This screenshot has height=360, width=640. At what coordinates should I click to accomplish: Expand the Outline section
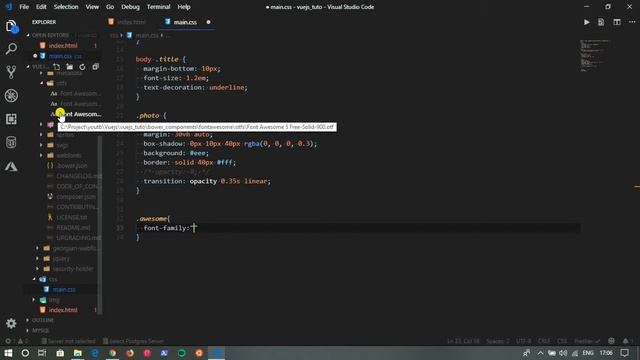coord(42,320)
